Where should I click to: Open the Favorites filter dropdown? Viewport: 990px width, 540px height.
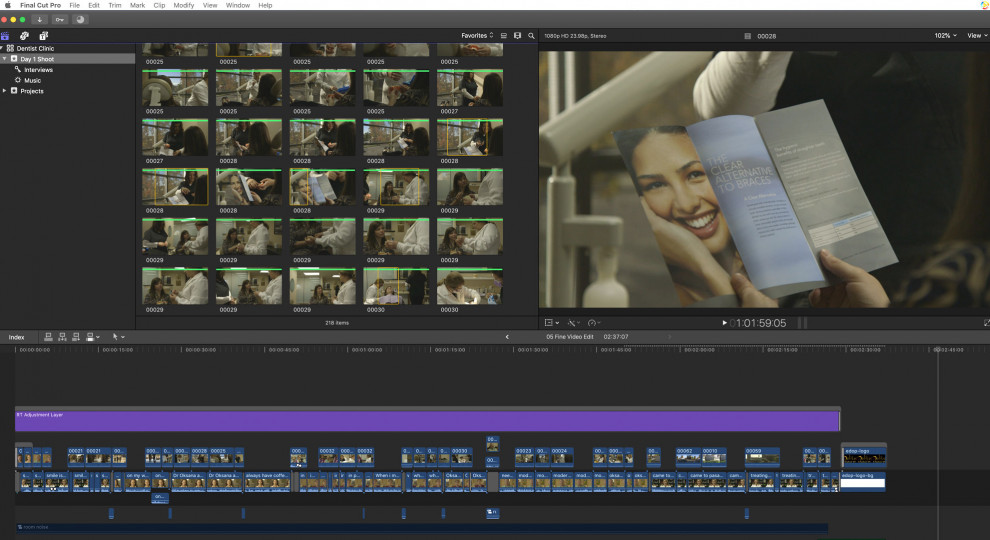[x=477, y=36]
